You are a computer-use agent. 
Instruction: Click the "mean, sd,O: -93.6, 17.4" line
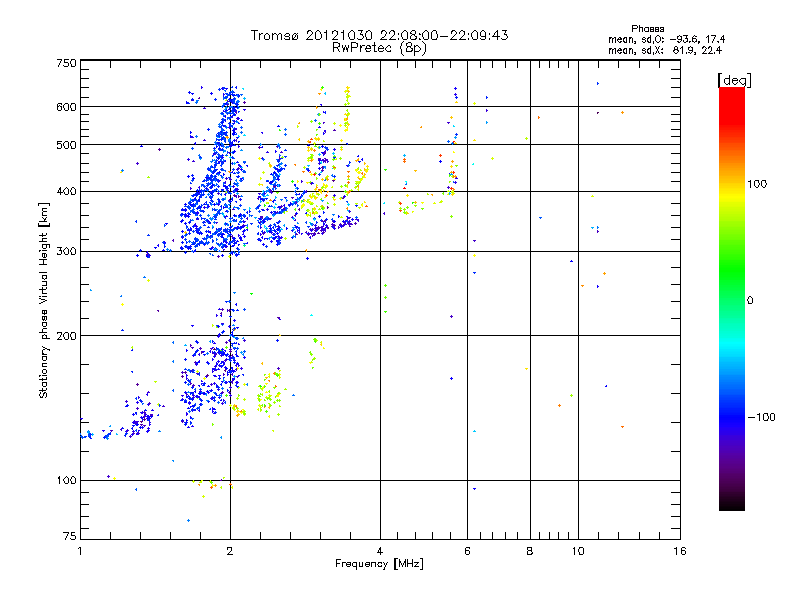(x=666, y=39)
